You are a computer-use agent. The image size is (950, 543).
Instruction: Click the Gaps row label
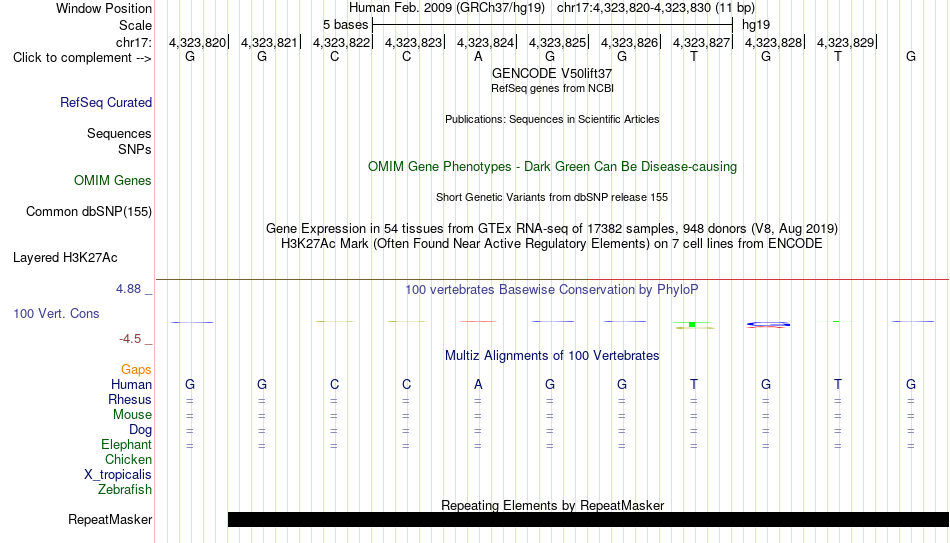click(136, 370)
